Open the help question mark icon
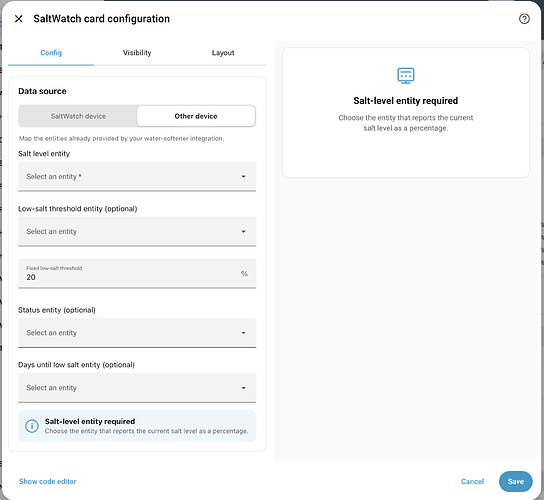The width and height of the screenshot is (544, 500). (x=524, y=19)
